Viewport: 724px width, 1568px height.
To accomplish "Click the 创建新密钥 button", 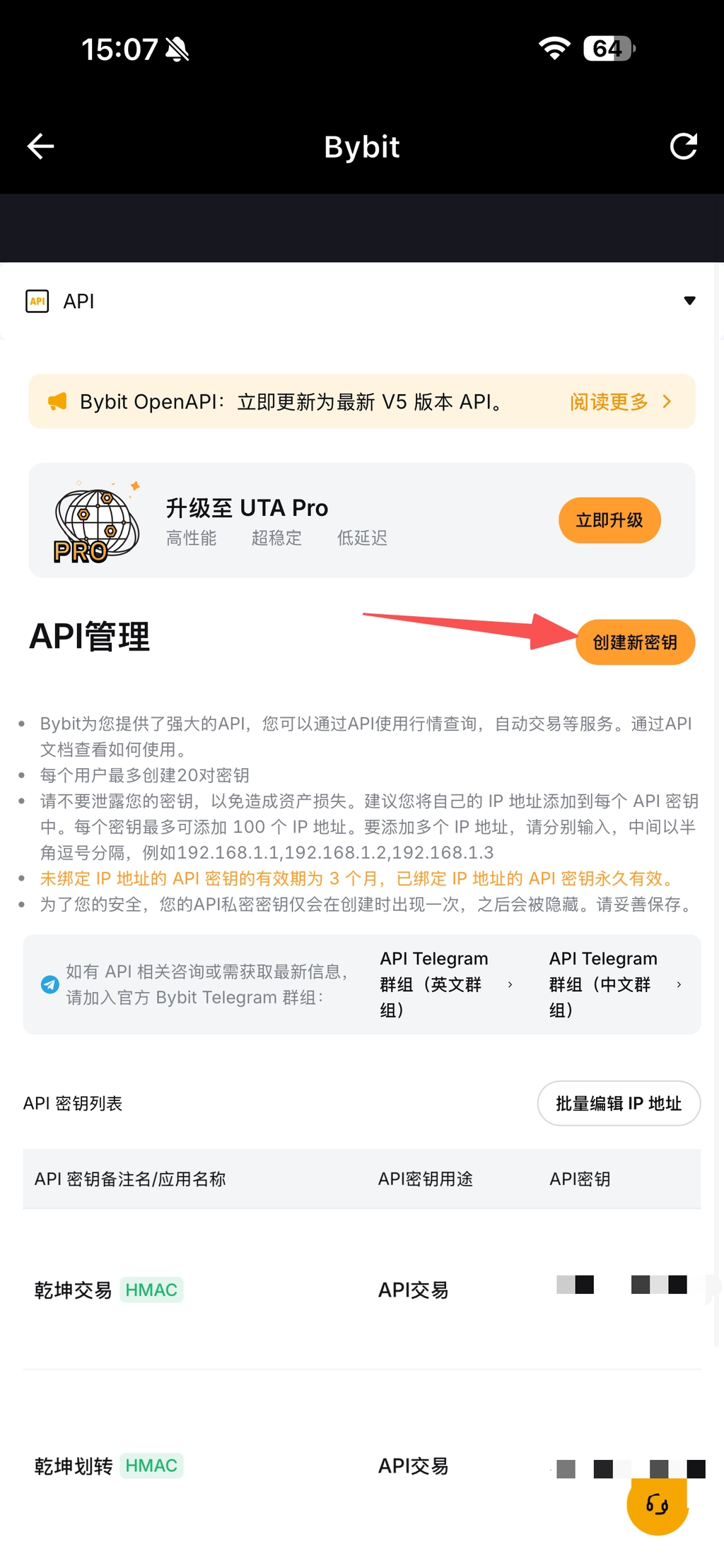I will click(635, 642).
